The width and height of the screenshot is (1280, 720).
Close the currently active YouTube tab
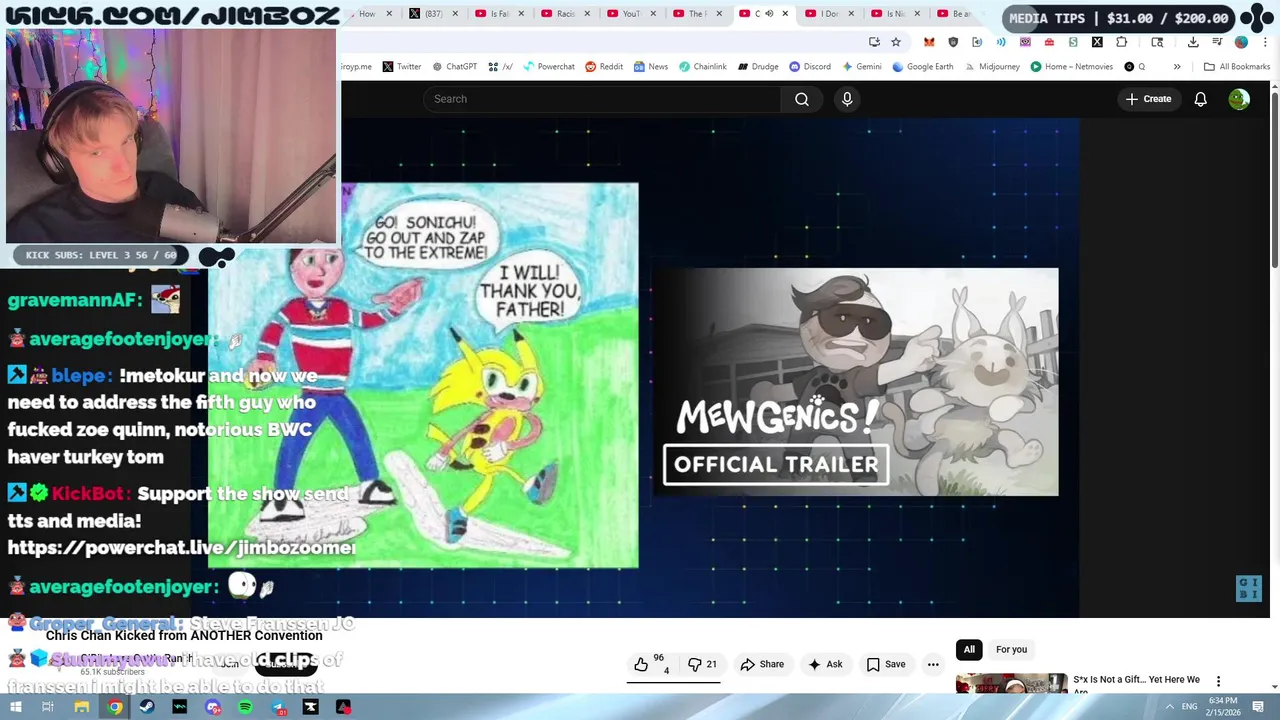(x=785, y=14)
